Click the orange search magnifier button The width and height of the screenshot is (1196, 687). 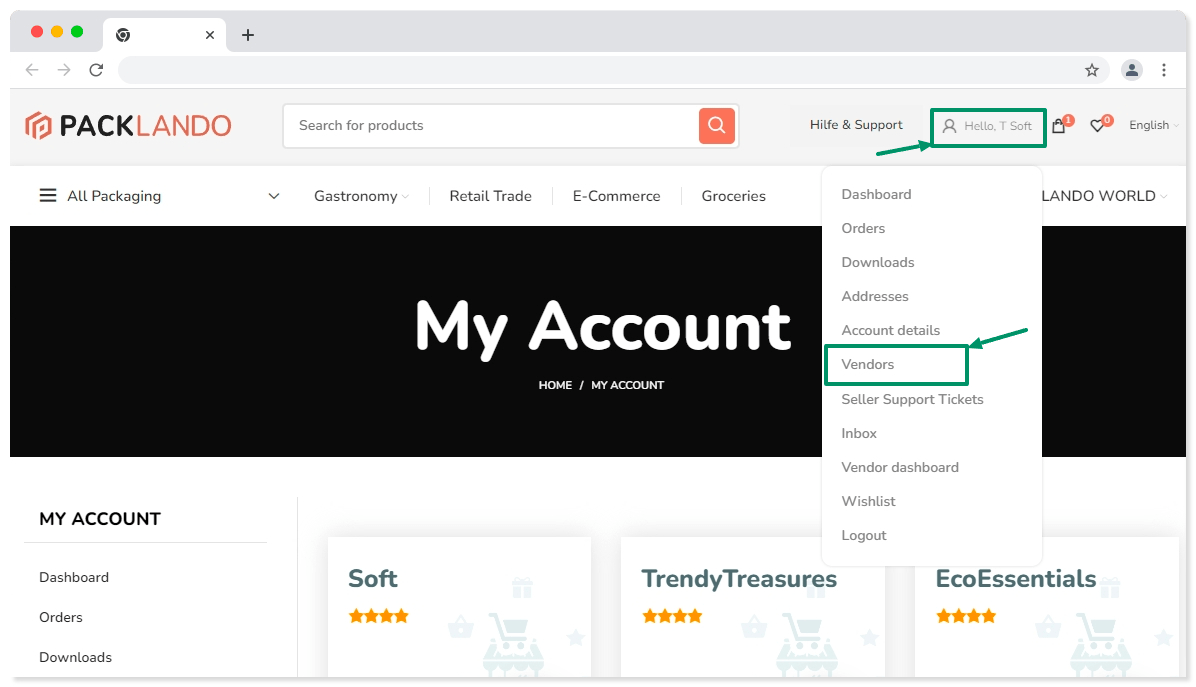tap(716, 126)
